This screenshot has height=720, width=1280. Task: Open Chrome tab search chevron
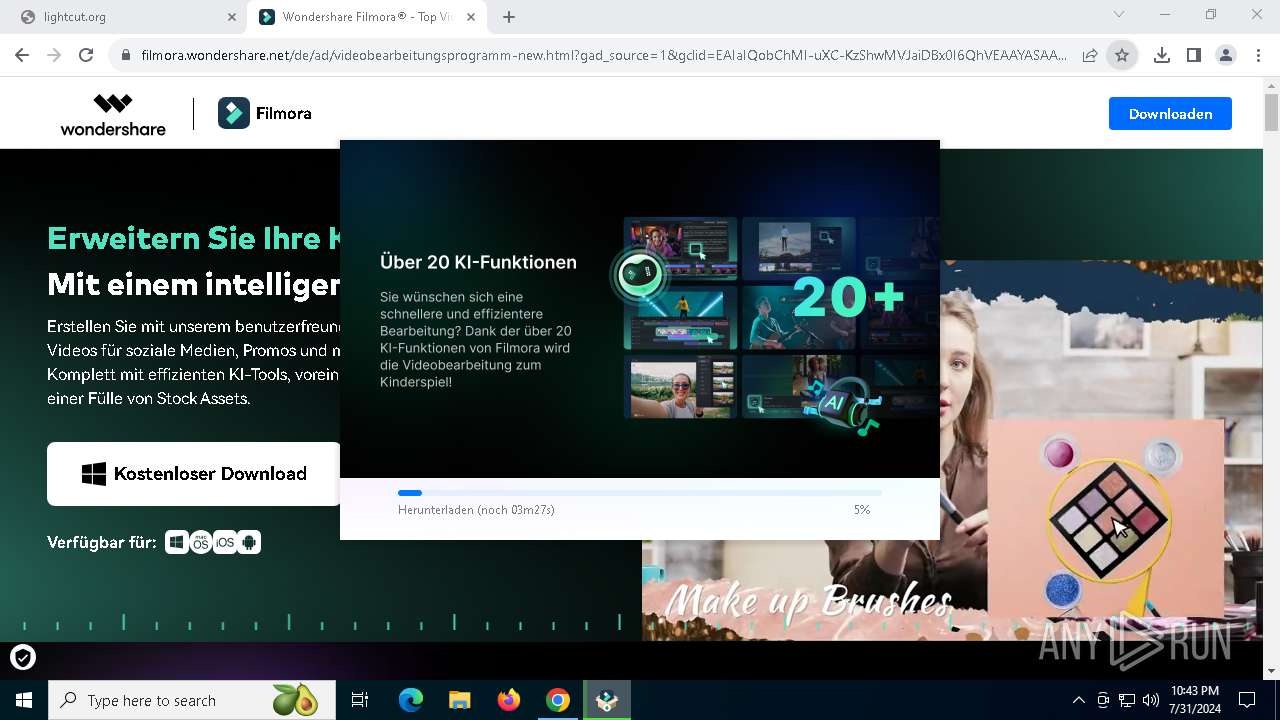click(1119, 15)
